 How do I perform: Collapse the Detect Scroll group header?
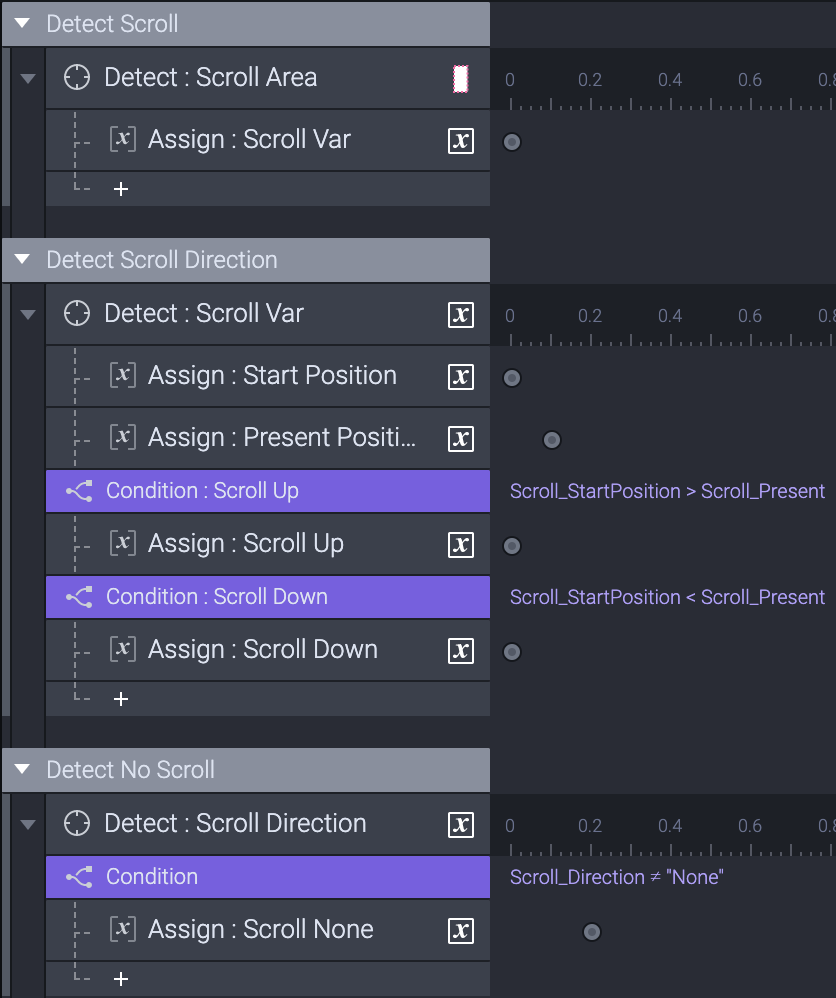(22, 24)
